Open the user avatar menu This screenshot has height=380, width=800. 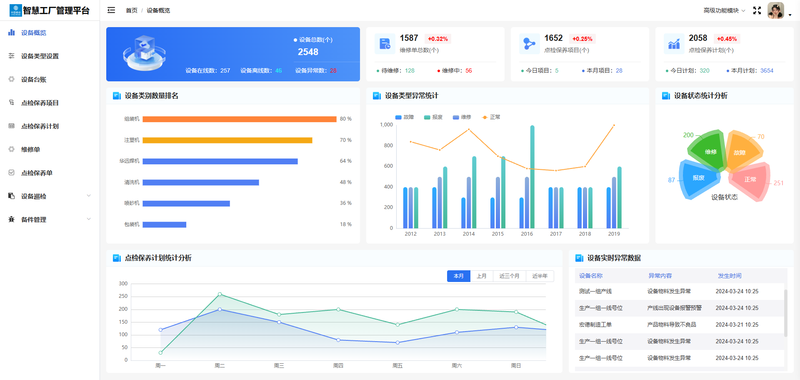[x=776, y=10]
